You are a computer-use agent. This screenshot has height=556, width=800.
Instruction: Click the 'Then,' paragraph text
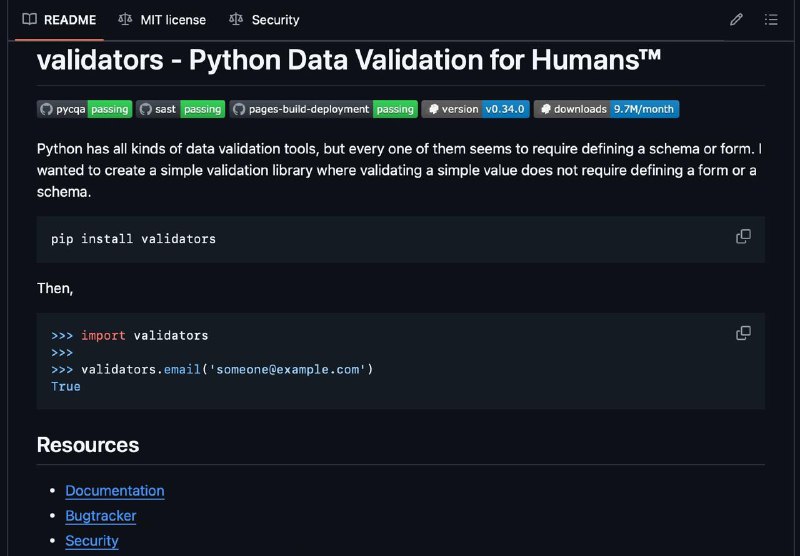[55, 288]
